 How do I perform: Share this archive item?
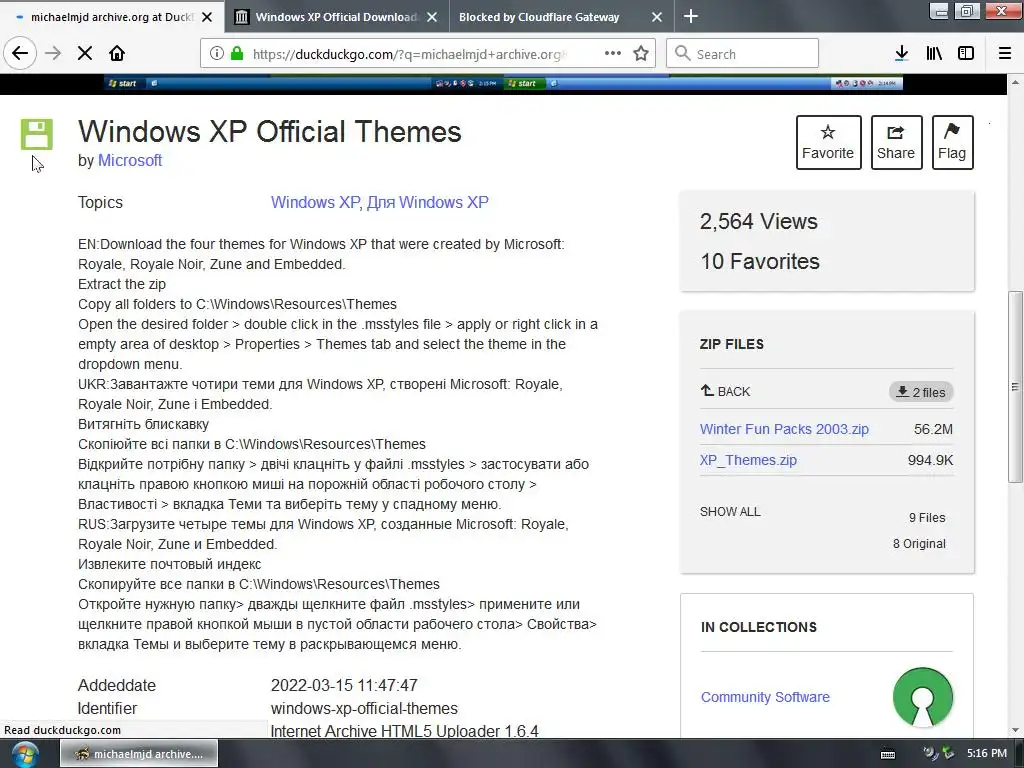896,142
